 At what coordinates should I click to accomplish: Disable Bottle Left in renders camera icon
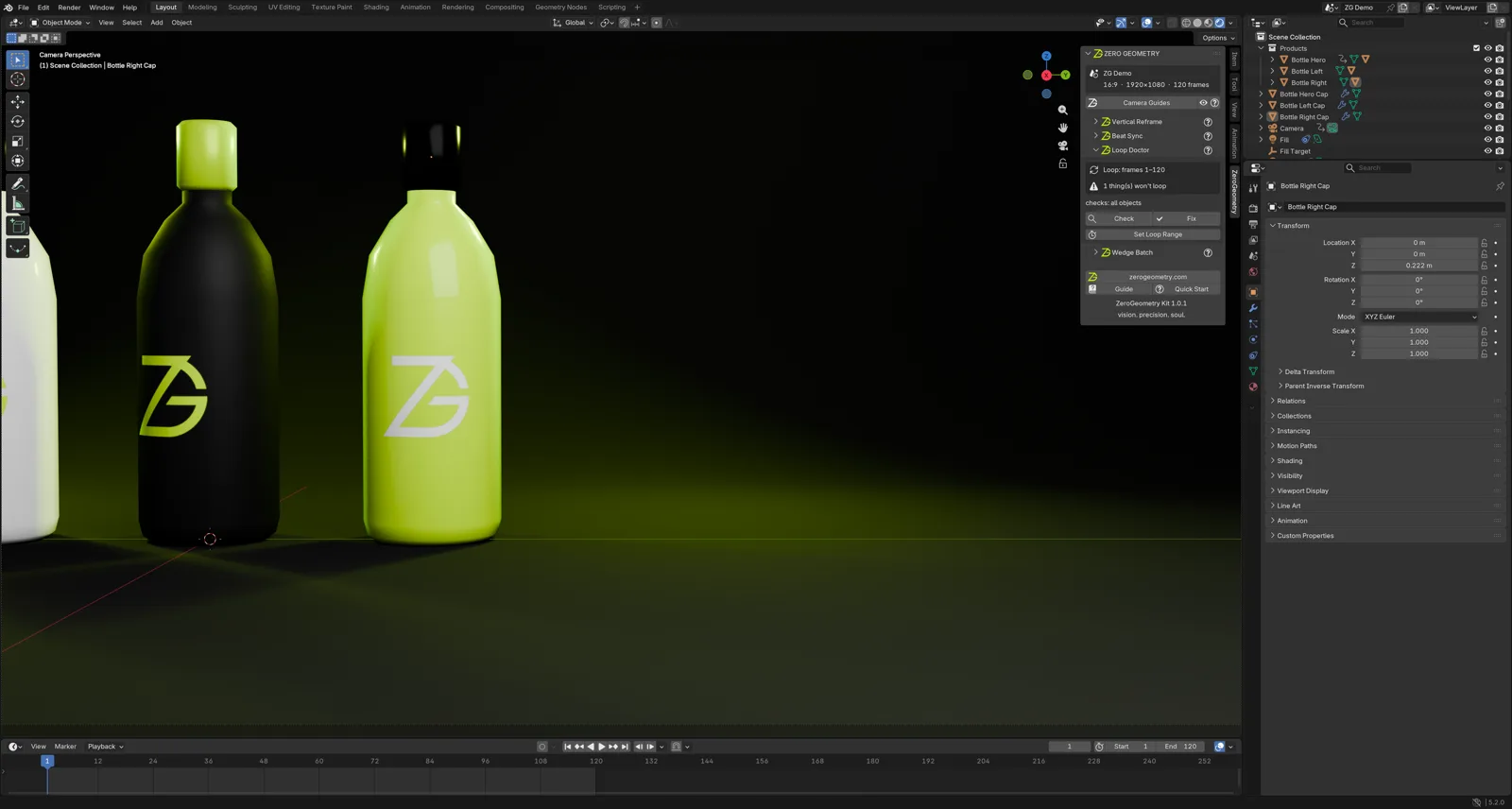point(1500,71)
